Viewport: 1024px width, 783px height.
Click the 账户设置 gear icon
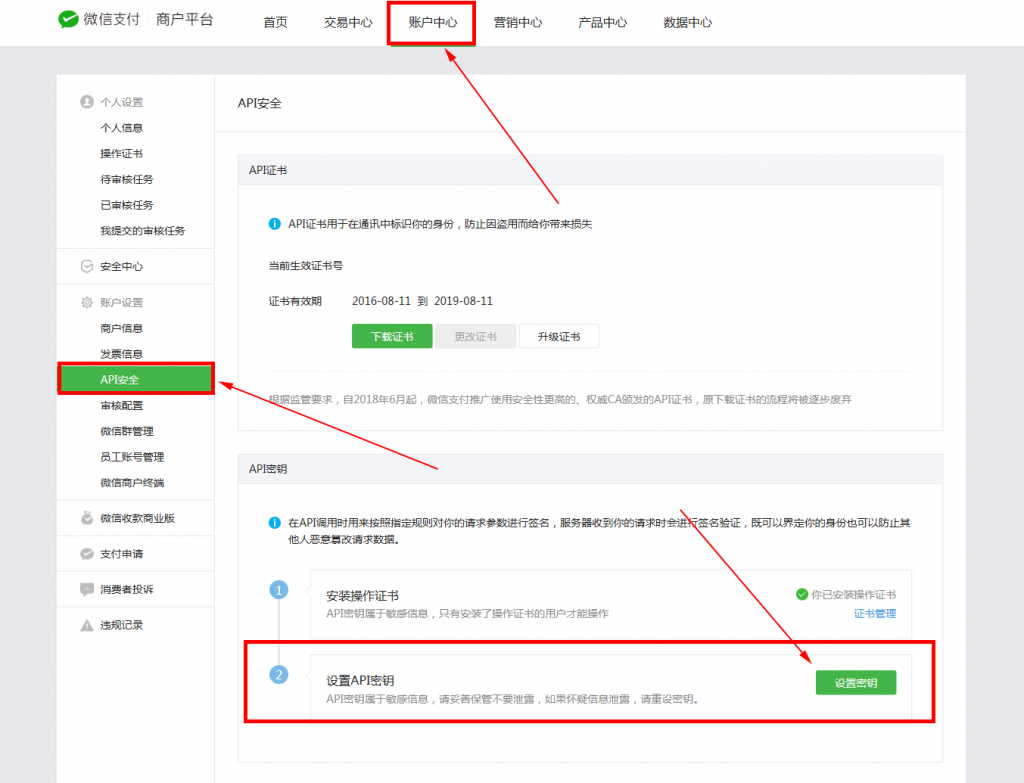(x=87, y=302)
